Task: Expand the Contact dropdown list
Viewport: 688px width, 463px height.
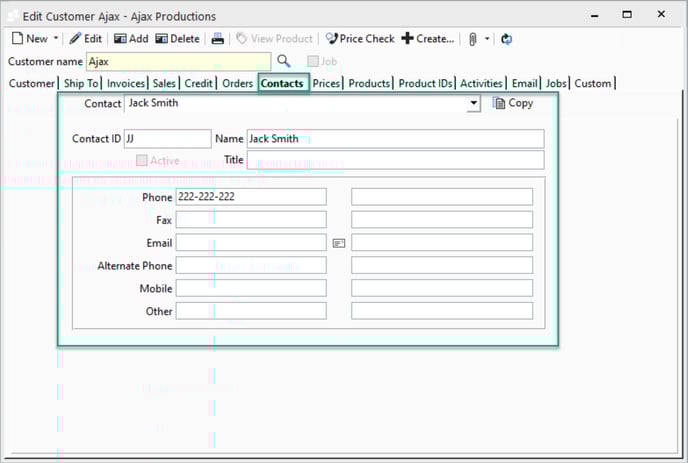Action: point(473,104)
